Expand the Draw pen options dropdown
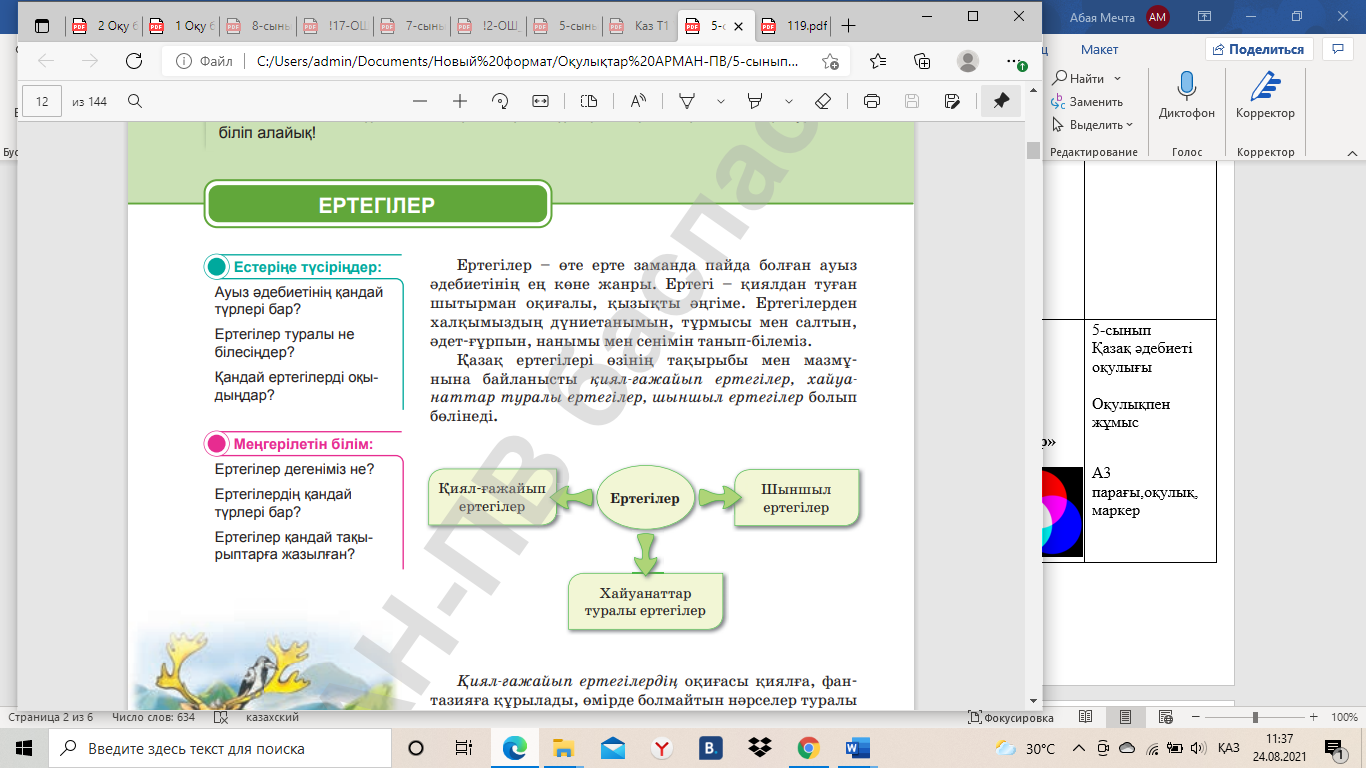This screenshot has width=1366, height=768. pos(720,101)
